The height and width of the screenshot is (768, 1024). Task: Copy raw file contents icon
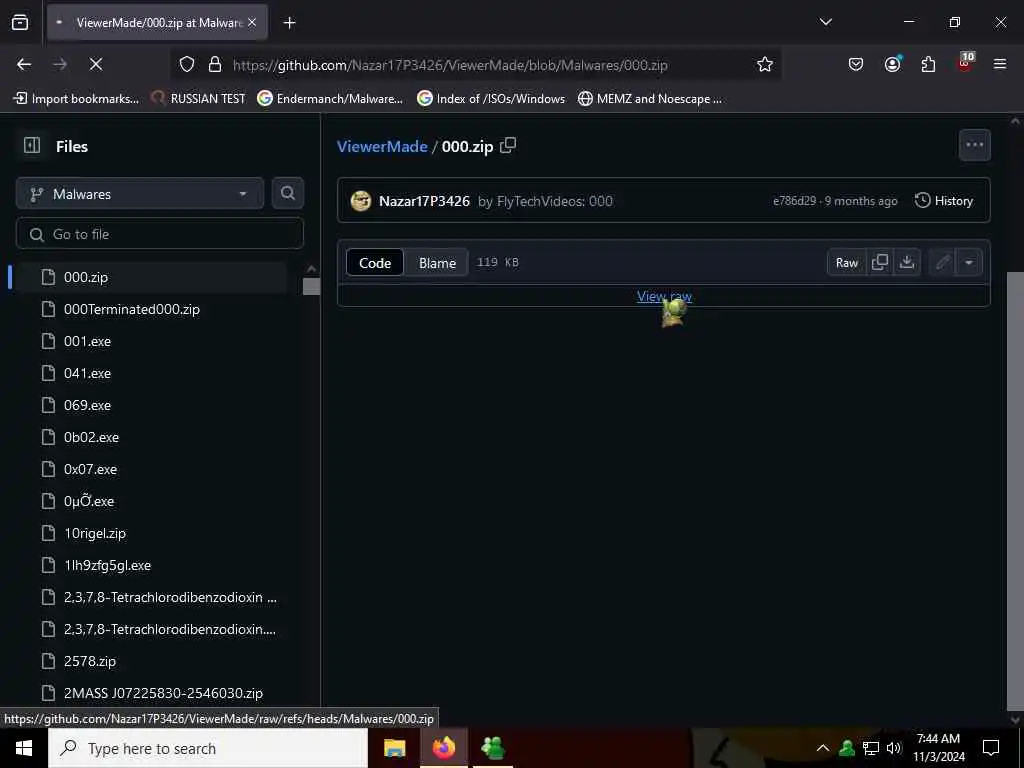tap(880, 263)
